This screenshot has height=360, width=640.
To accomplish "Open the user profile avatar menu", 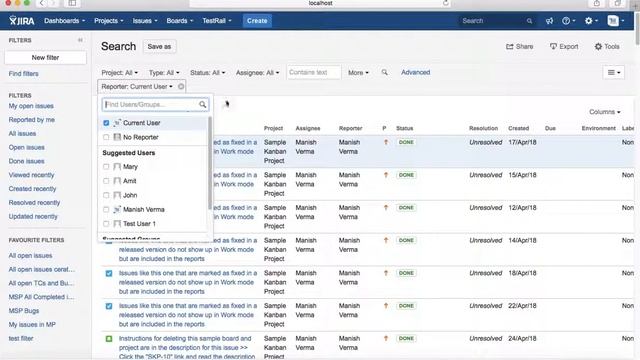I will click(x=616, y=21).
